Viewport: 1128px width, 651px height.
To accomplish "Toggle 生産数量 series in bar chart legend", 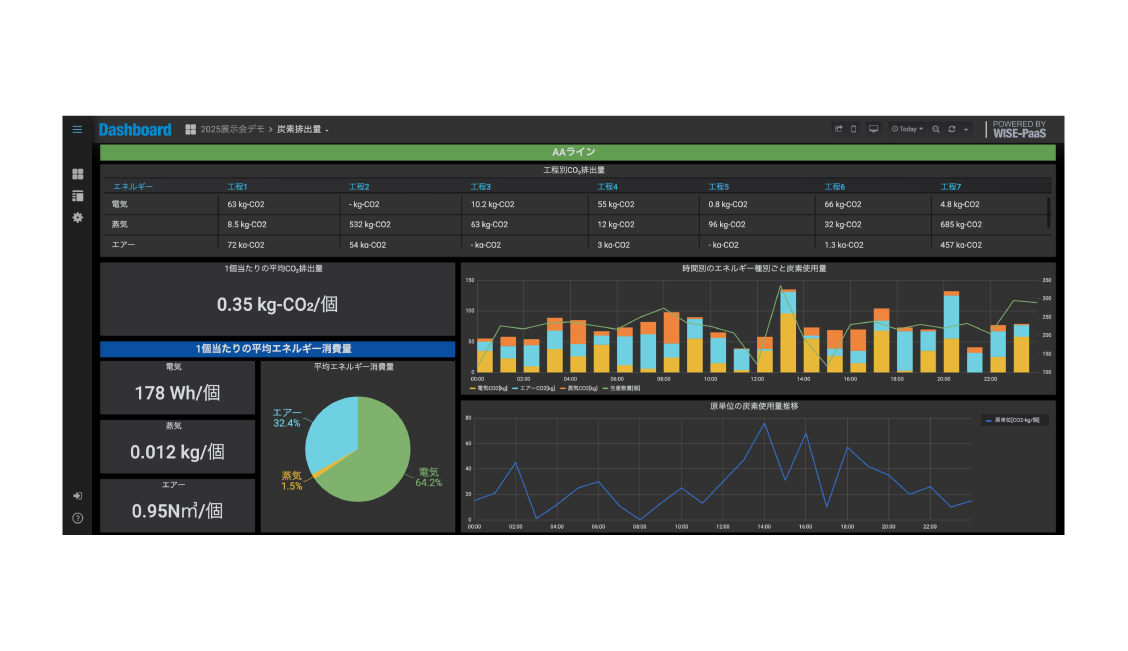I will (622, 388).
